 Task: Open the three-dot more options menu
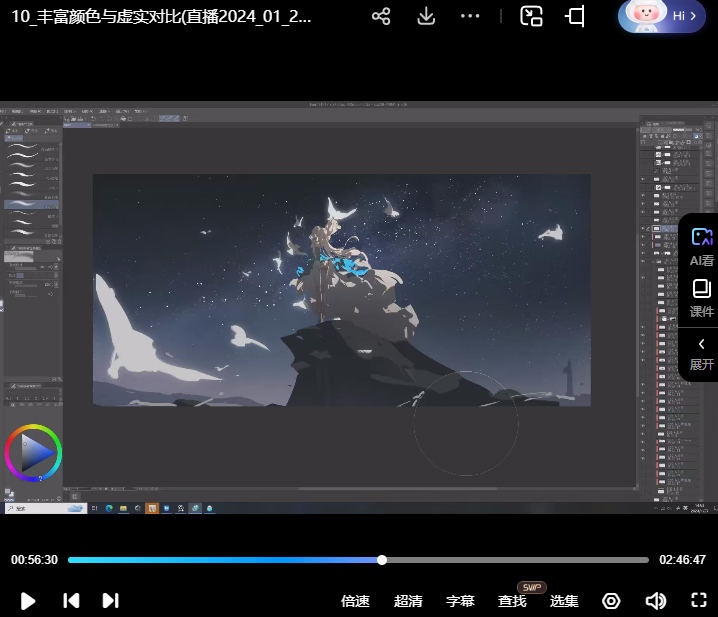pyautogui.click(x=470, y=16)
